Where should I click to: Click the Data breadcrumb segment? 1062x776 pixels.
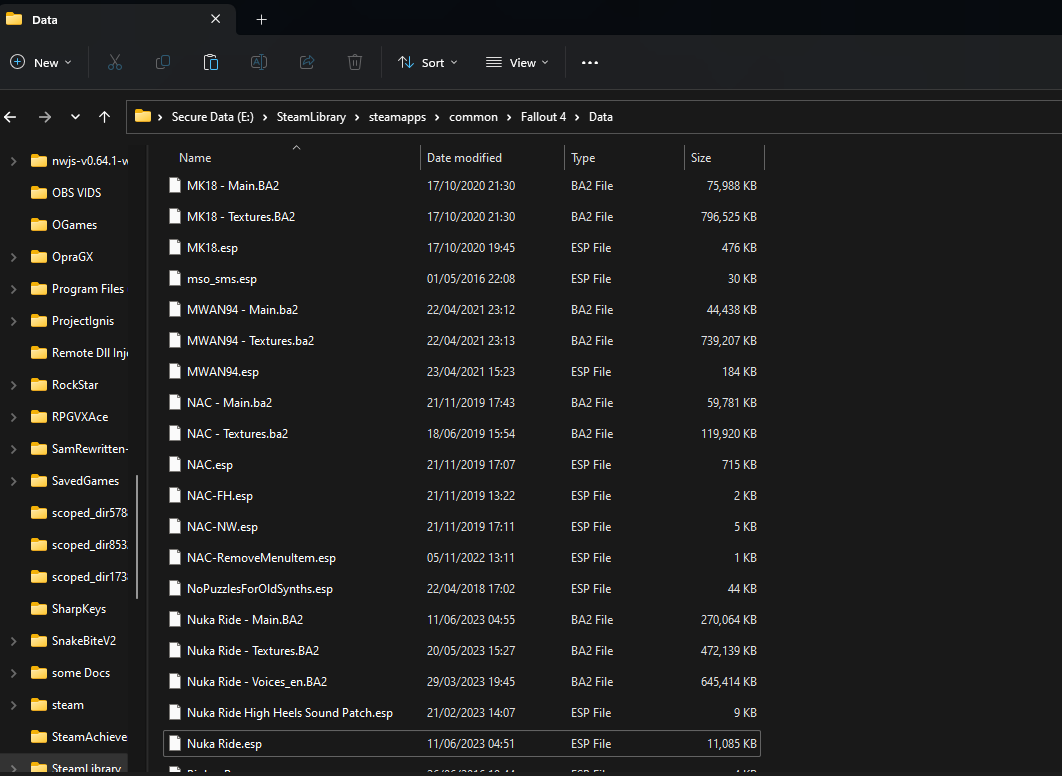(601, 116)
